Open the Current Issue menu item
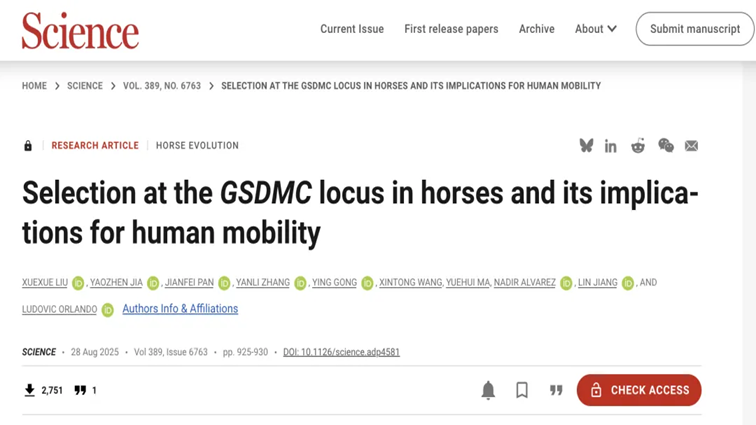Image resolution: width=756 pixels, height=425 pixels. pos(352,29)
